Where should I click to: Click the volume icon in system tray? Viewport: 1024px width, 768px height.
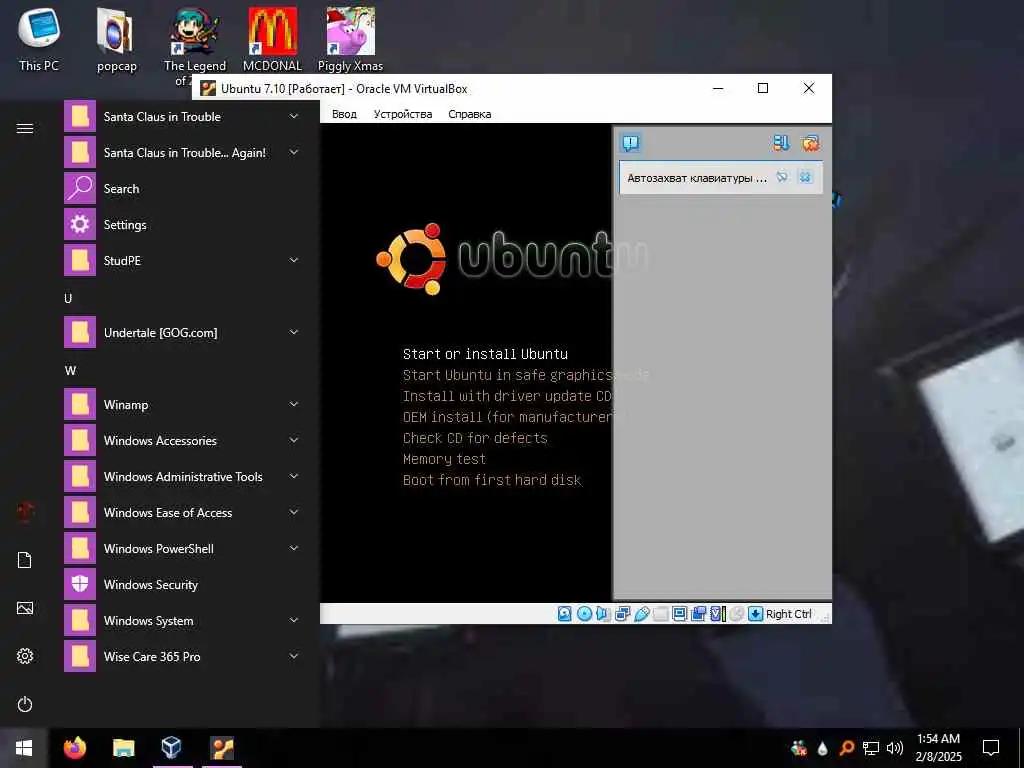click(895, 748)
